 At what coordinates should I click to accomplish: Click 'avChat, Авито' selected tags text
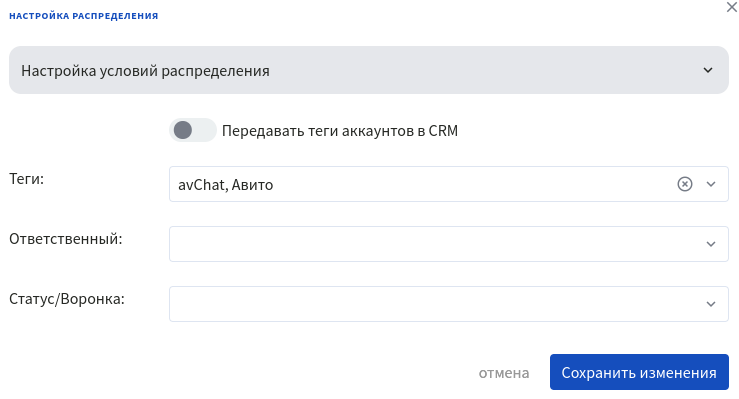[225, 185]
